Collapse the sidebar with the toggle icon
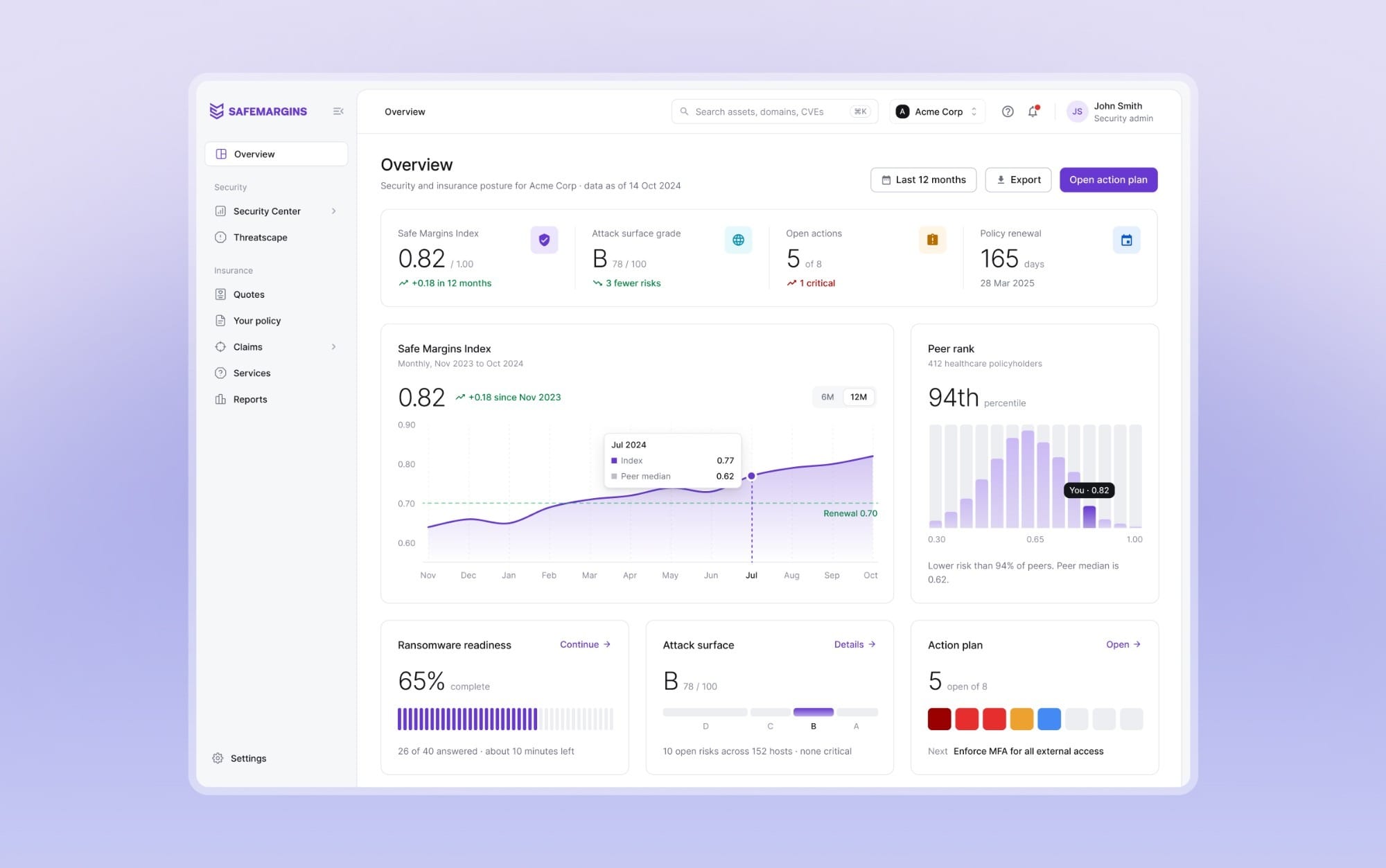 338,112
